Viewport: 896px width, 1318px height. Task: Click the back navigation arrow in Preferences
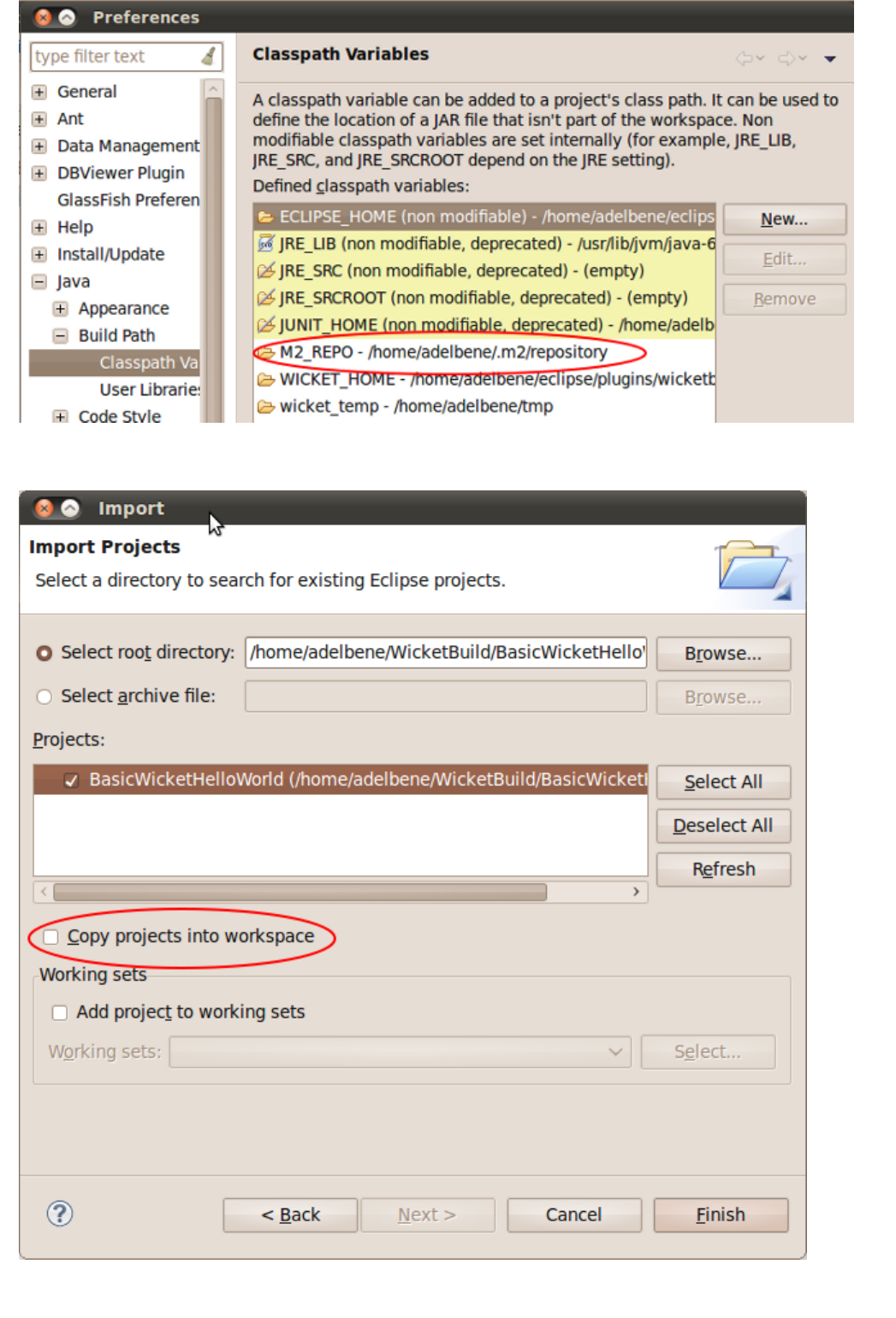[x=745, y=58]
